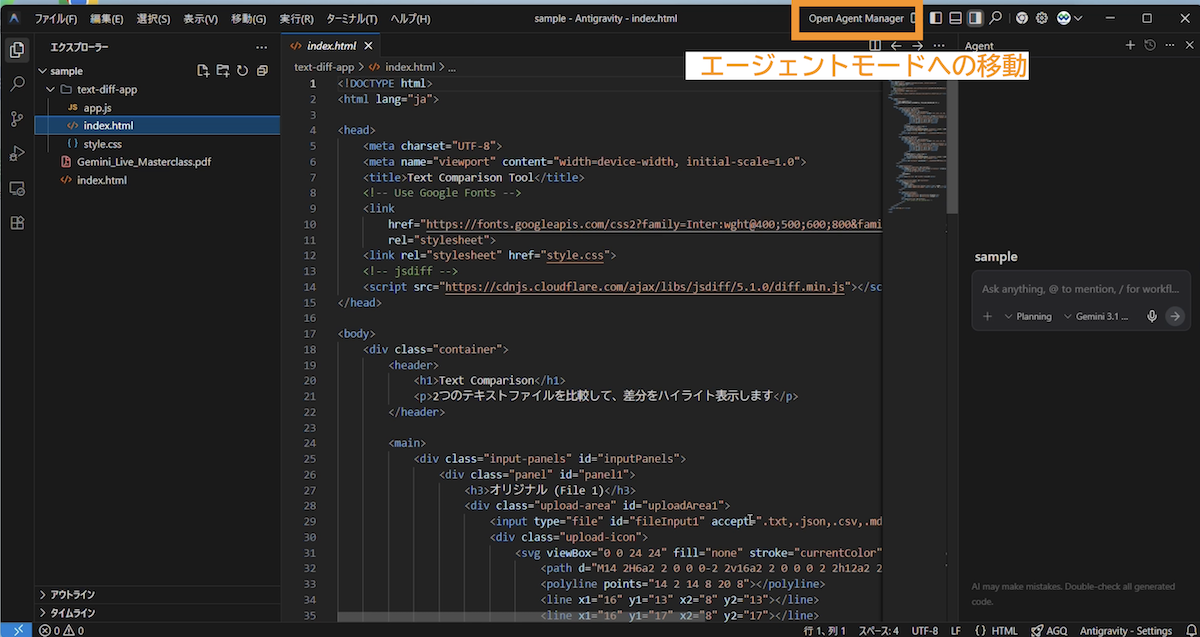This screenshot has width=1200, height=637.
Task: Click the microphone icon in Agent input
Action: [1152, 316]
